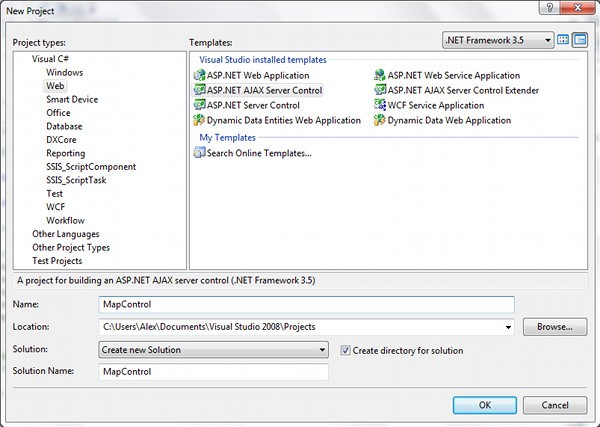
Task: Select Web project type
Action: pyautogui.click(x=55, y=86)
